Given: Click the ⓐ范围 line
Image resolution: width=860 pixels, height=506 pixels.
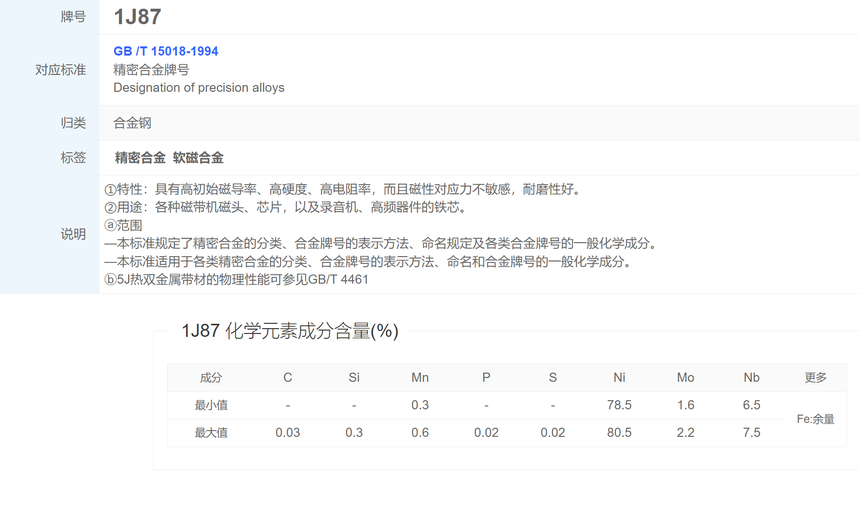Looking at the screenshot, I should [123, 225].
